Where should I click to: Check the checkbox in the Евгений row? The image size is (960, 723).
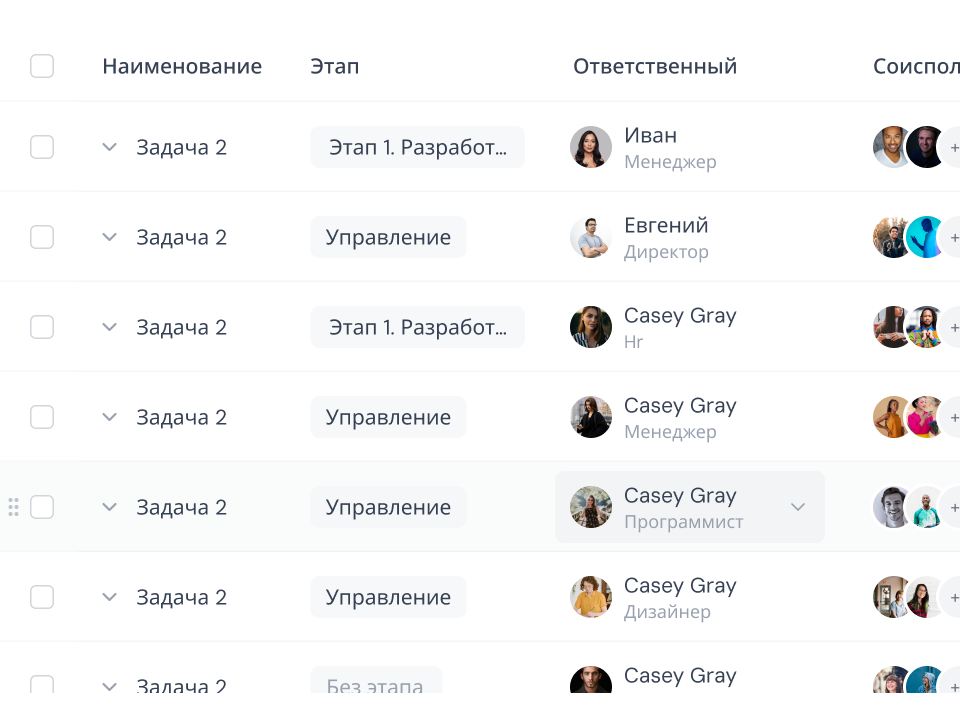point(41,237)
